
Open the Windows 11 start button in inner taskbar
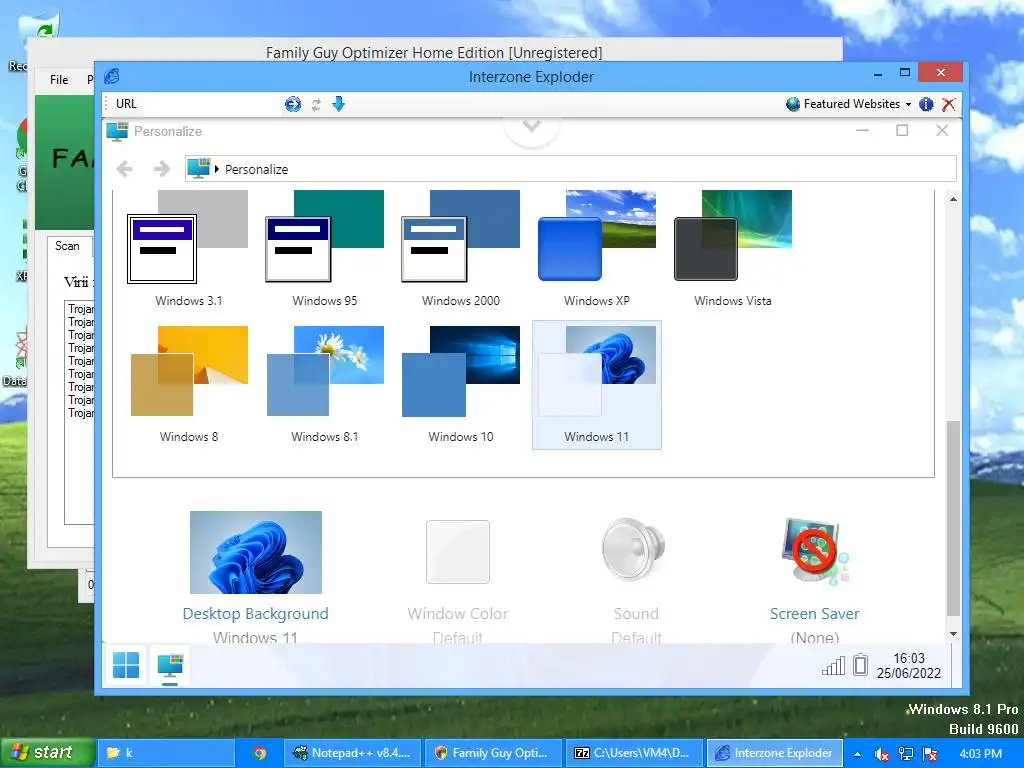[x=125, y=665]
